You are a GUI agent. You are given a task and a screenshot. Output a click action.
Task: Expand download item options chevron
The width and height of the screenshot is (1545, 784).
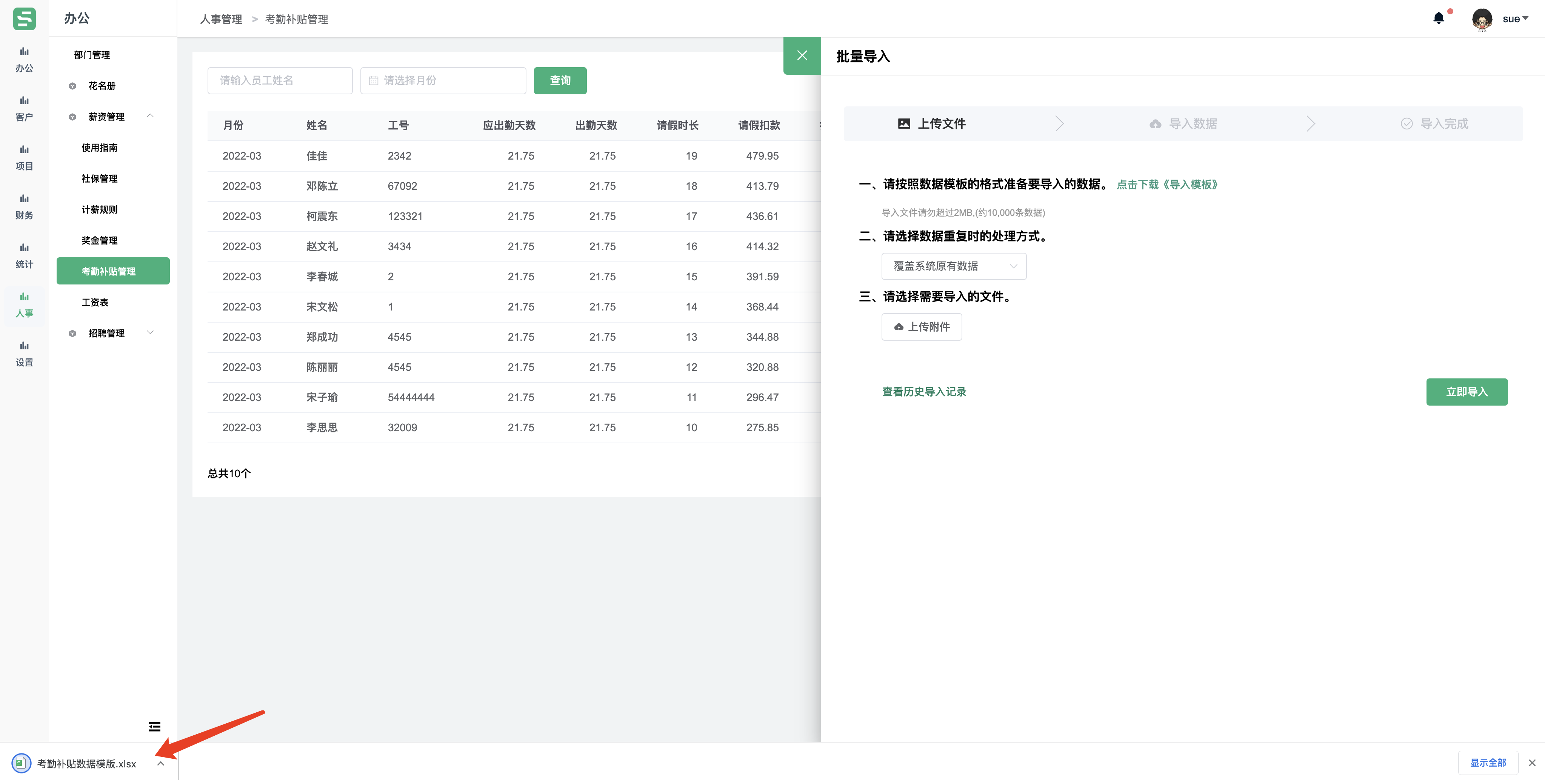(x=161, y=763)
